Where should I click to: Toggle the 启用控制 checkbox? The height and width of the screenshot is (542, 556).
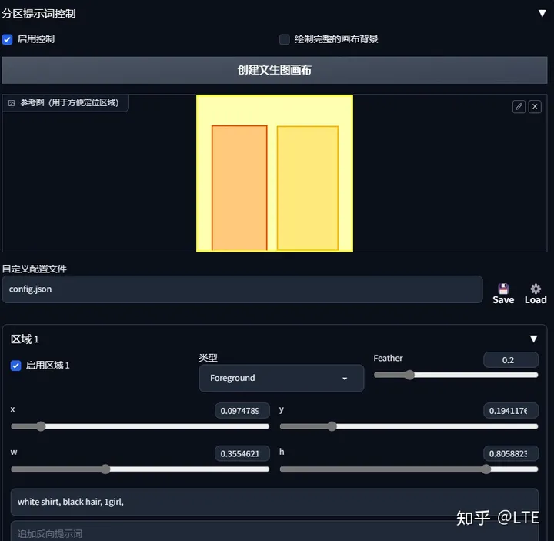(x=7, y=39)
